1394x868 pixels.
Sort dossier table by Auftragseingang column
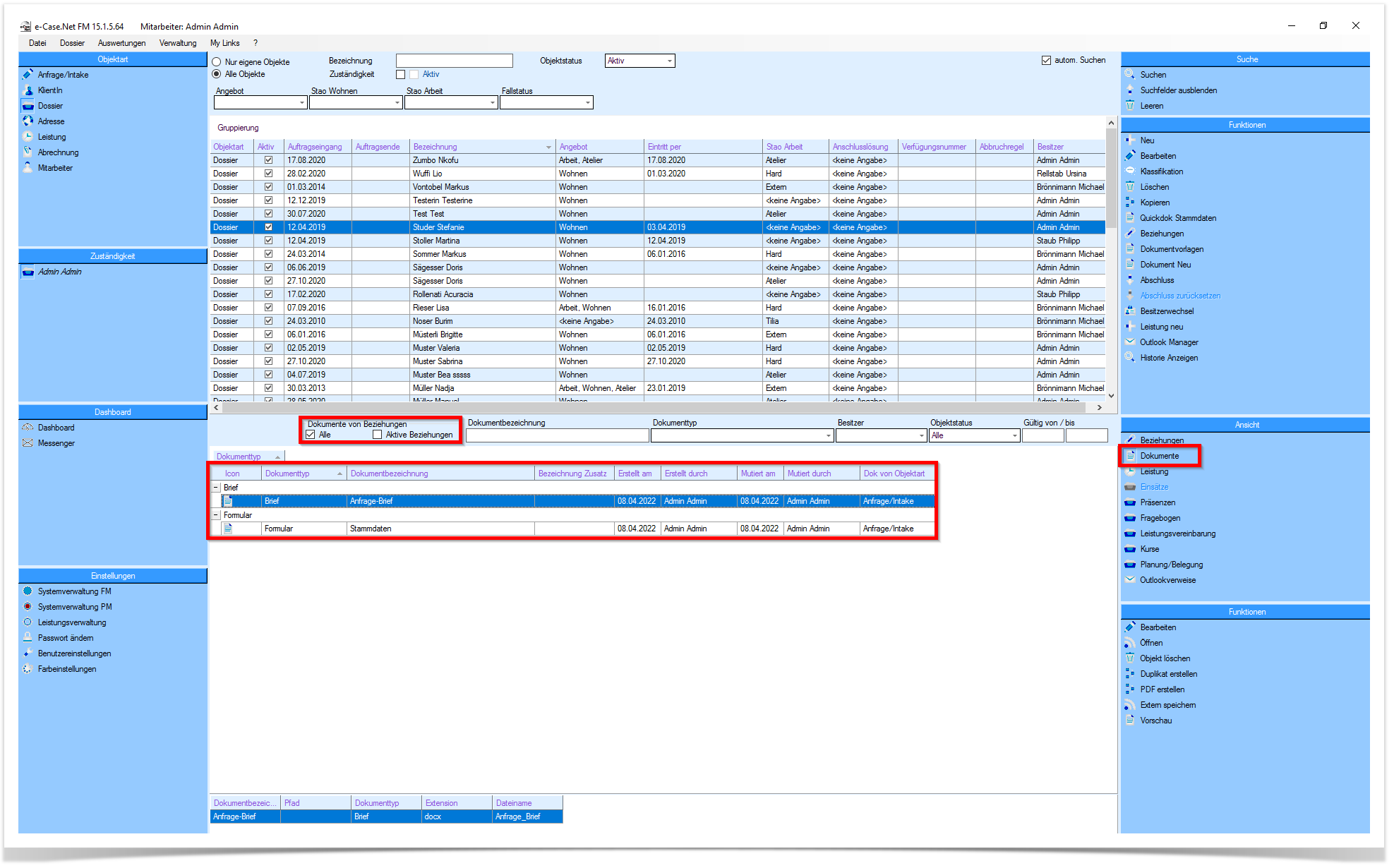tap(314, 147)
